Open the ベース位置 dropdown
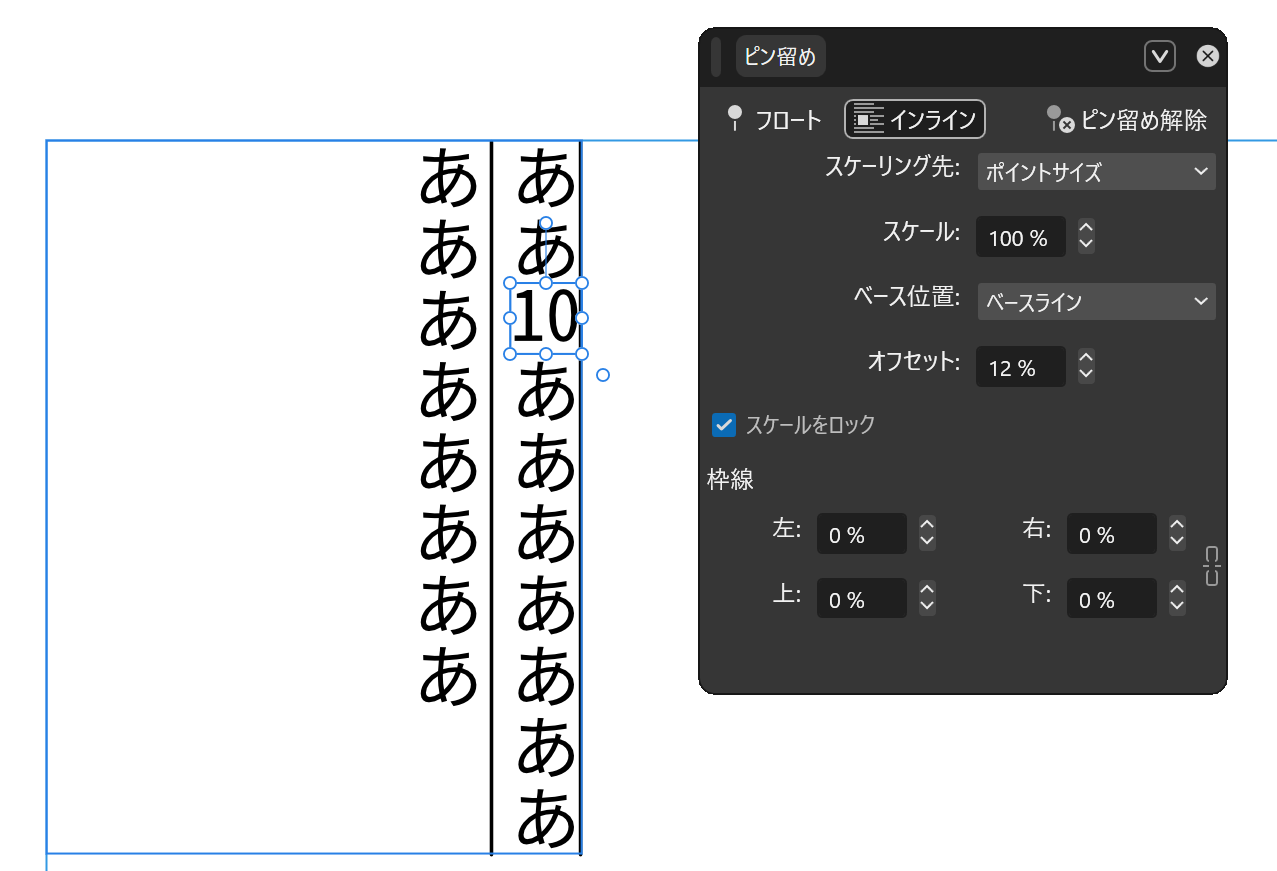Viewport: 1277px width, 871px height. (x=1096, y=301)
